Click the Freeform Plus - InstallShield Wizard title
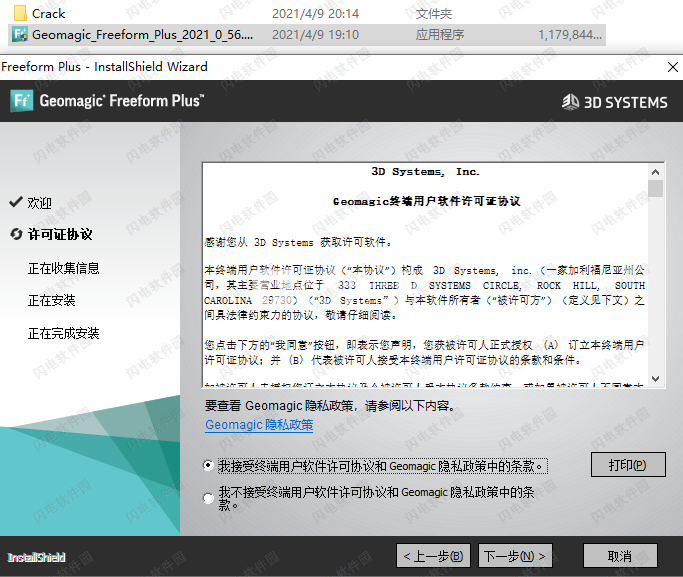This screenshot has width=683, height=577. tap(104, 67)
